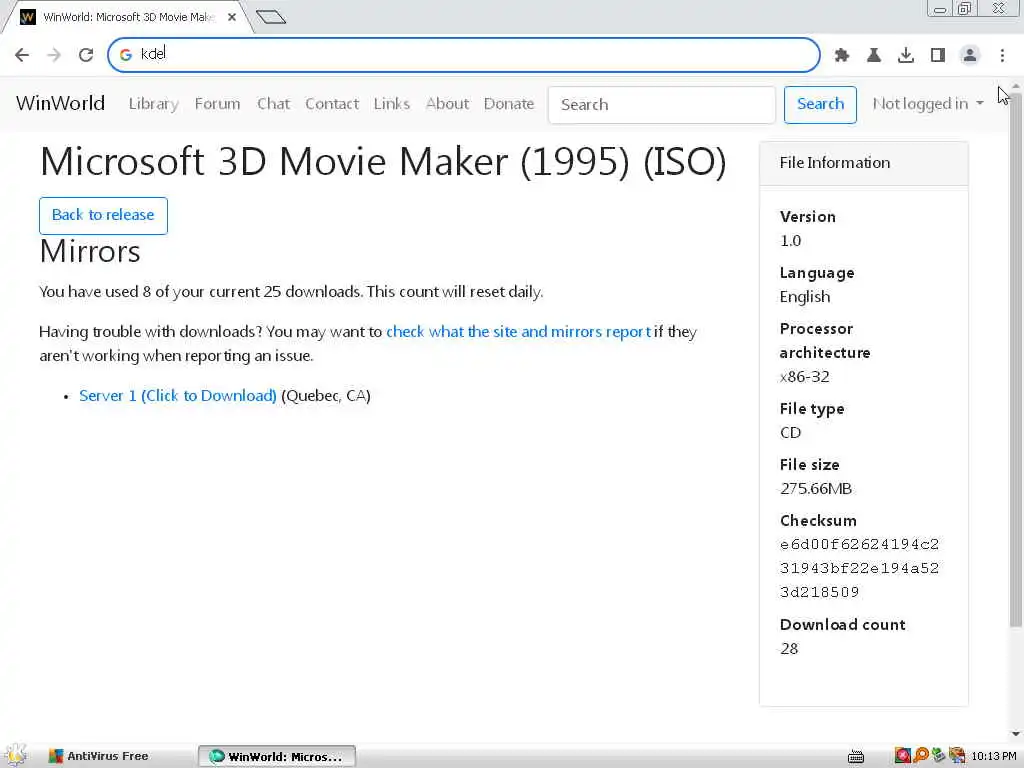
Task: Click the red-green tray icon
Action: coord(903,756)
